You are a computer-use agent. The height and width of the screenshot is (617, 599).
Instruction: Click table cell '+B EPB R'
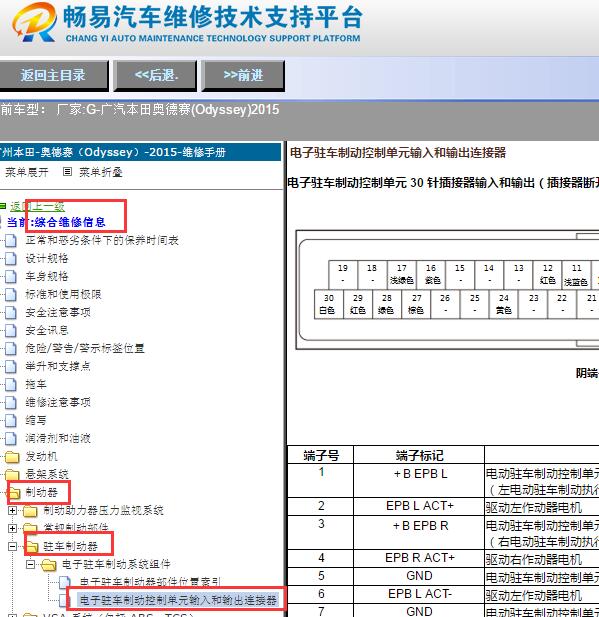click(420, 532)
